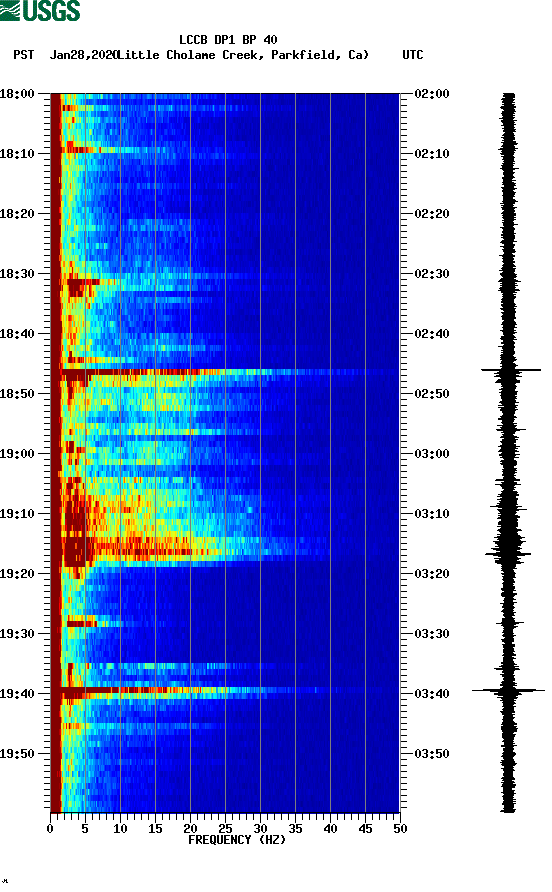Click the 03:00 UTC time label

coord(432,454)
